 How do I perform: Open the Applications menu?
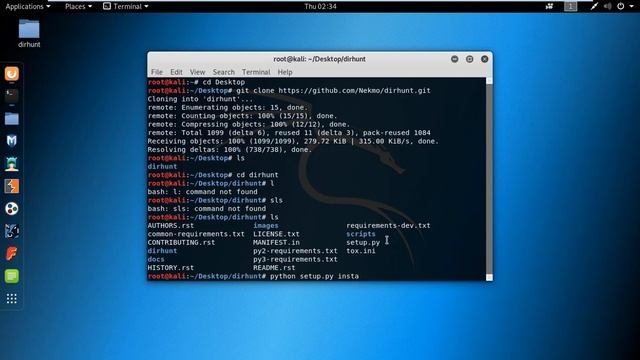pos(27,6)
